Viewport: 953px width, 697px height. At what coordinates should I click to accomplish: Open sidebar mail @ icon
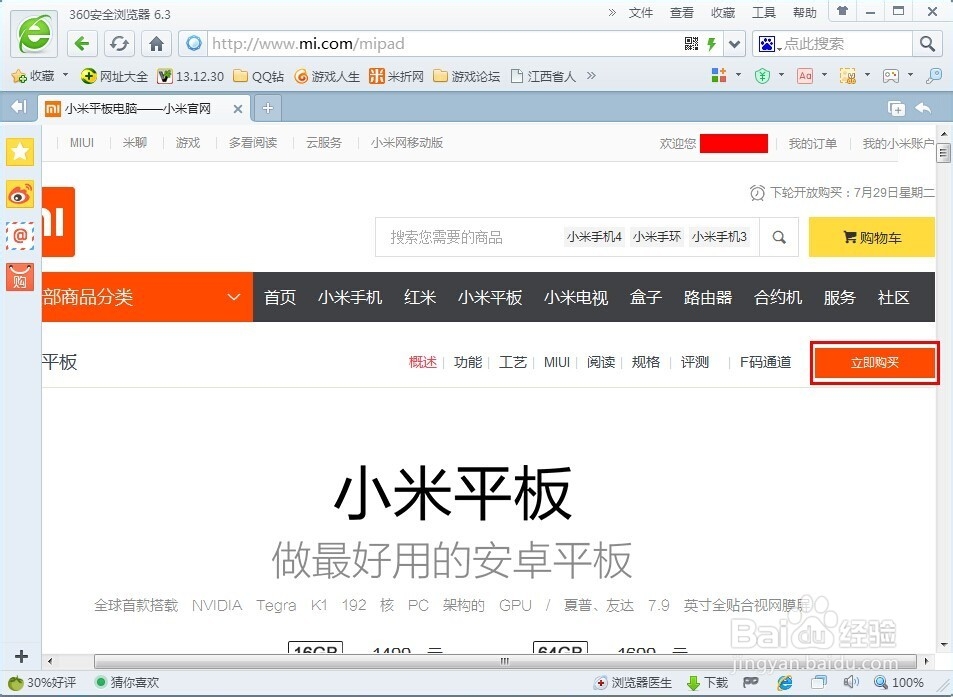click(19, 236)
